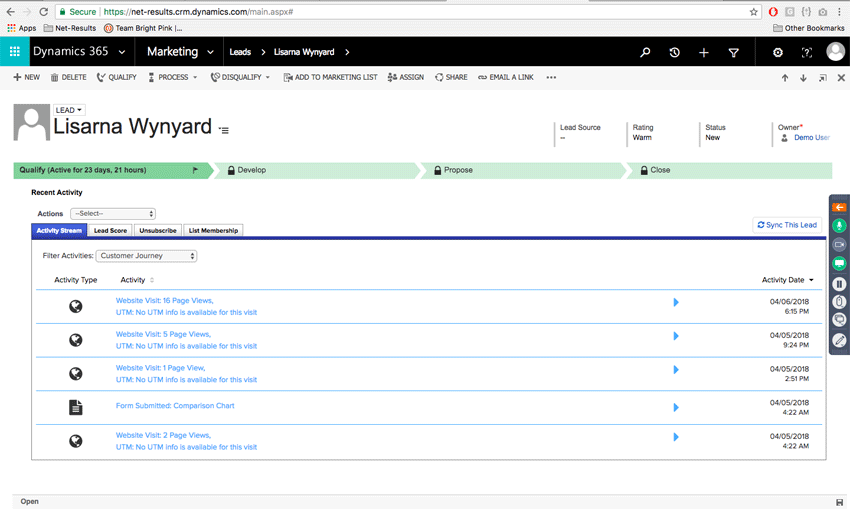
Task: Open the List Membership tab
Action: [213, 230]
